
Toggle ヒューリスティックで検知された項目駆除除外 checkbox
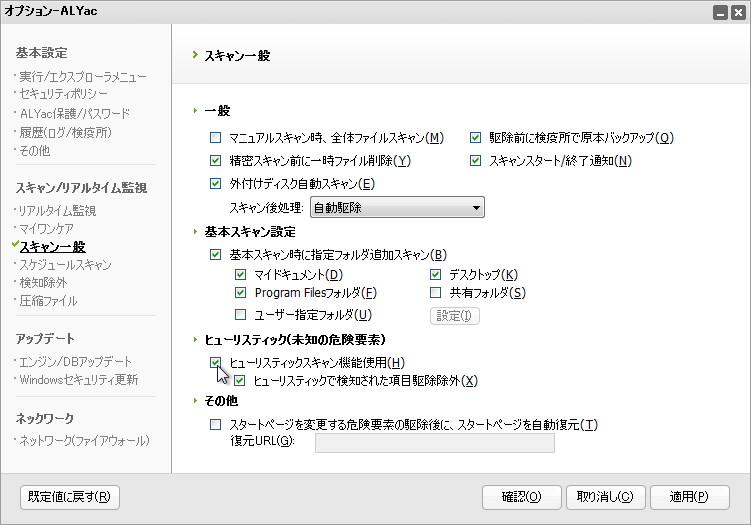(239, 381)
